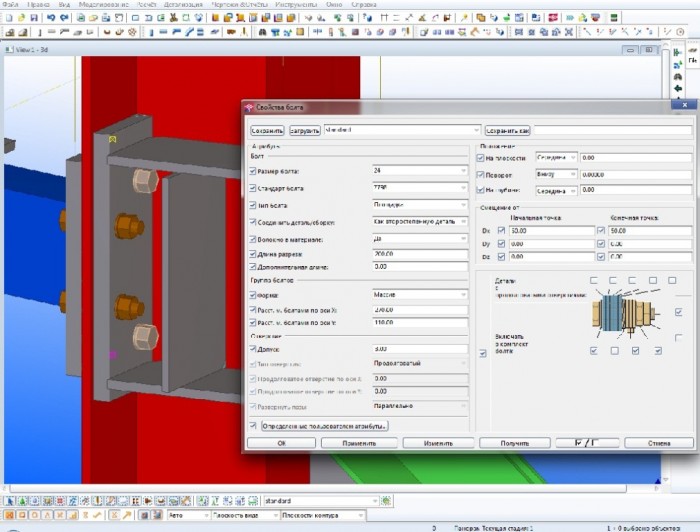
Task: Open the Инструменты menu
Action: click(296, 4)
